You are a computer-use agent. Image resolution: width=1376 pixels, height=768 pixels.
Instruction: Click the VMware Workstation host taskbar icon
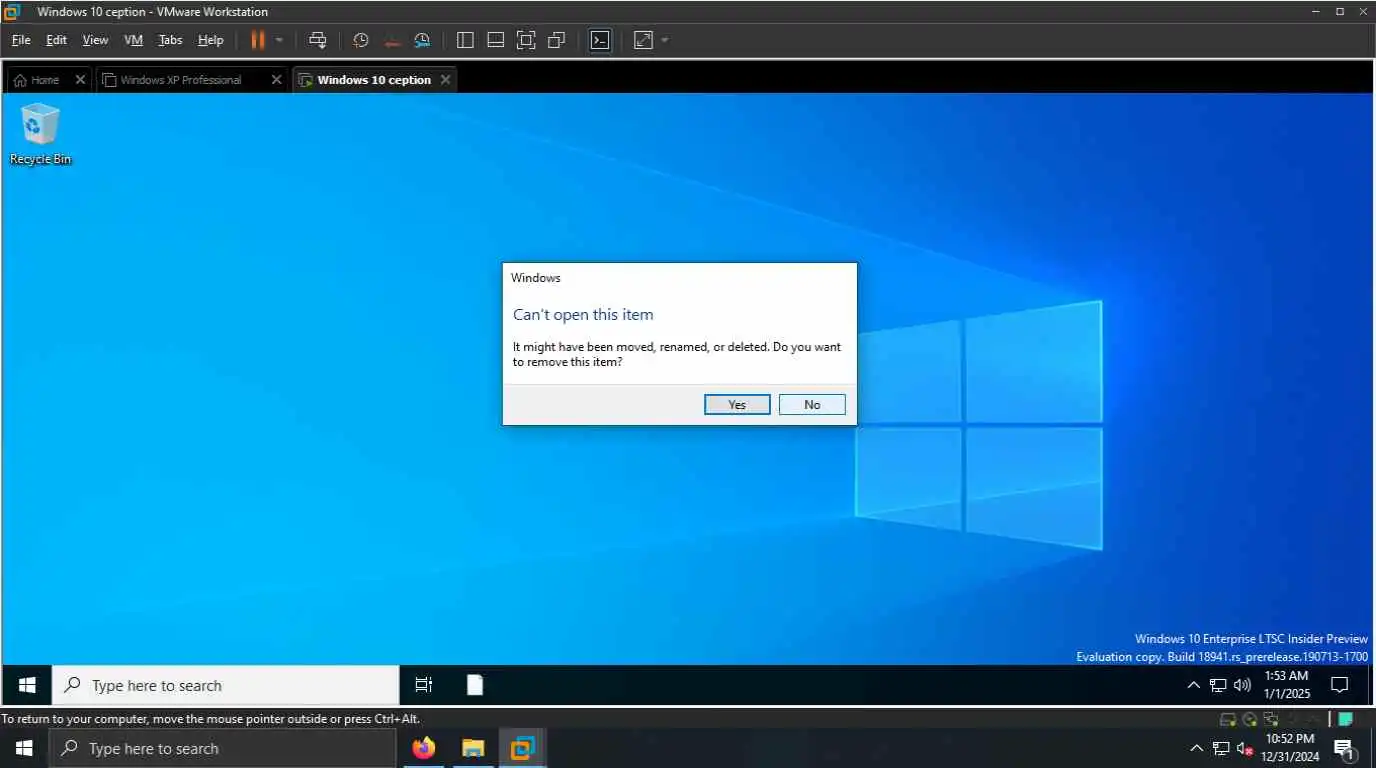(522, 748)
